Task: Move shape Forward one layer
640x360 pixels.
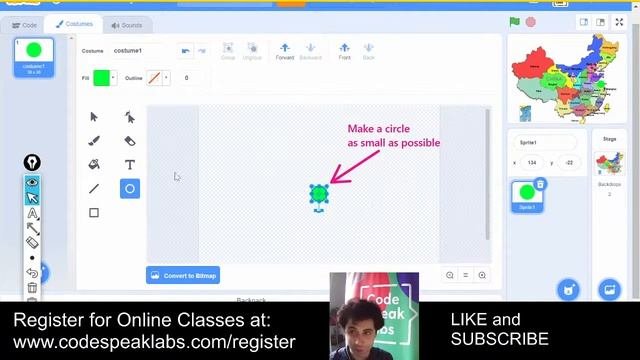Action: coord(285,51)
